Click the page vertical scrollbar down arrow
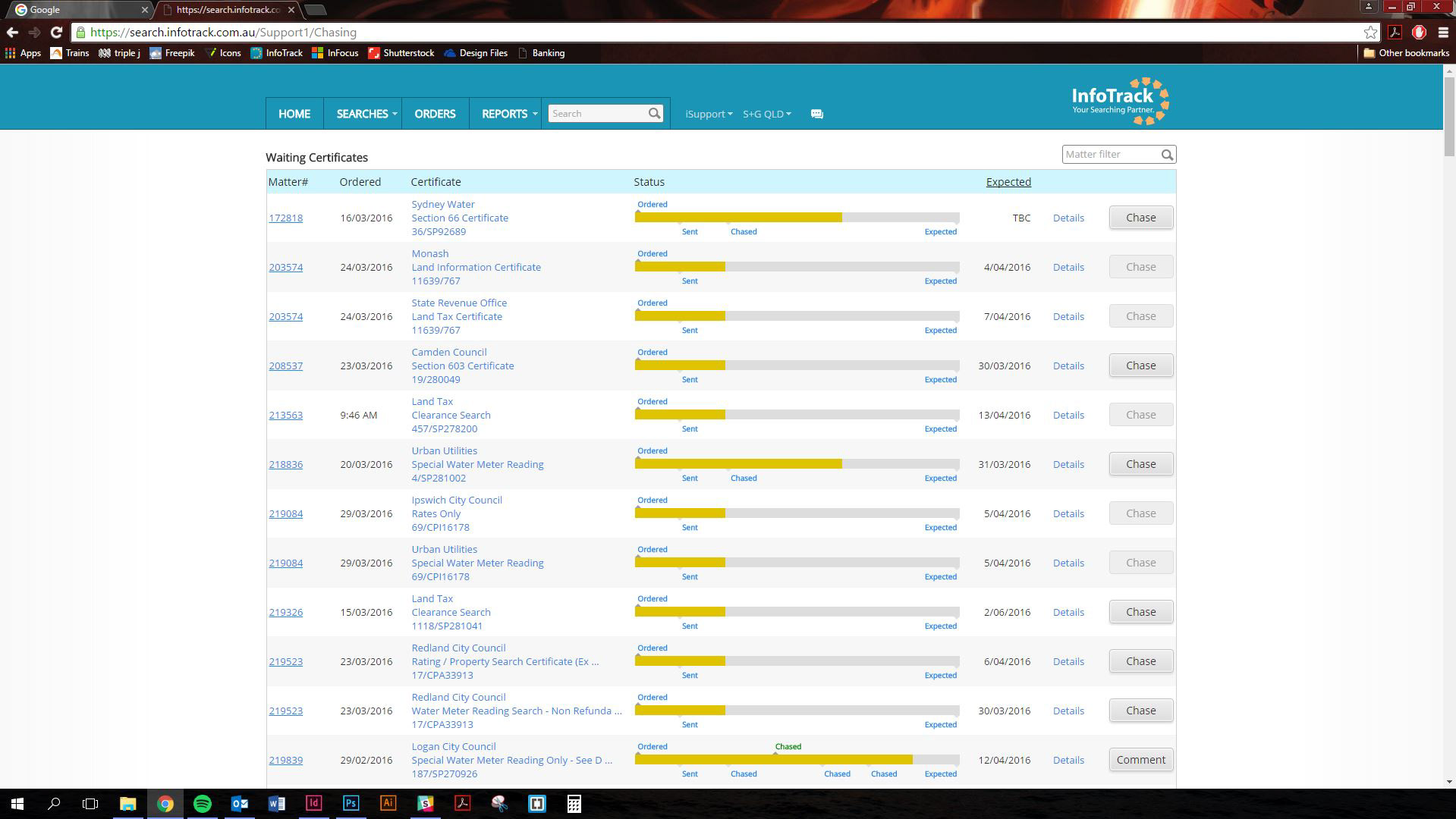Screen dimensions: 1456x819 click(x=1449, y=782)
